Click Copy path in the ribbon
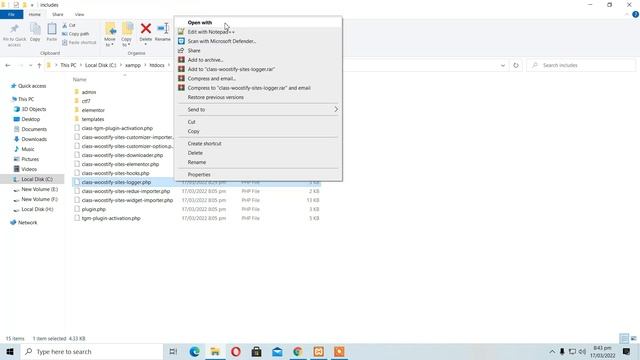Screen dimensions: 640x360 [76, 34]
